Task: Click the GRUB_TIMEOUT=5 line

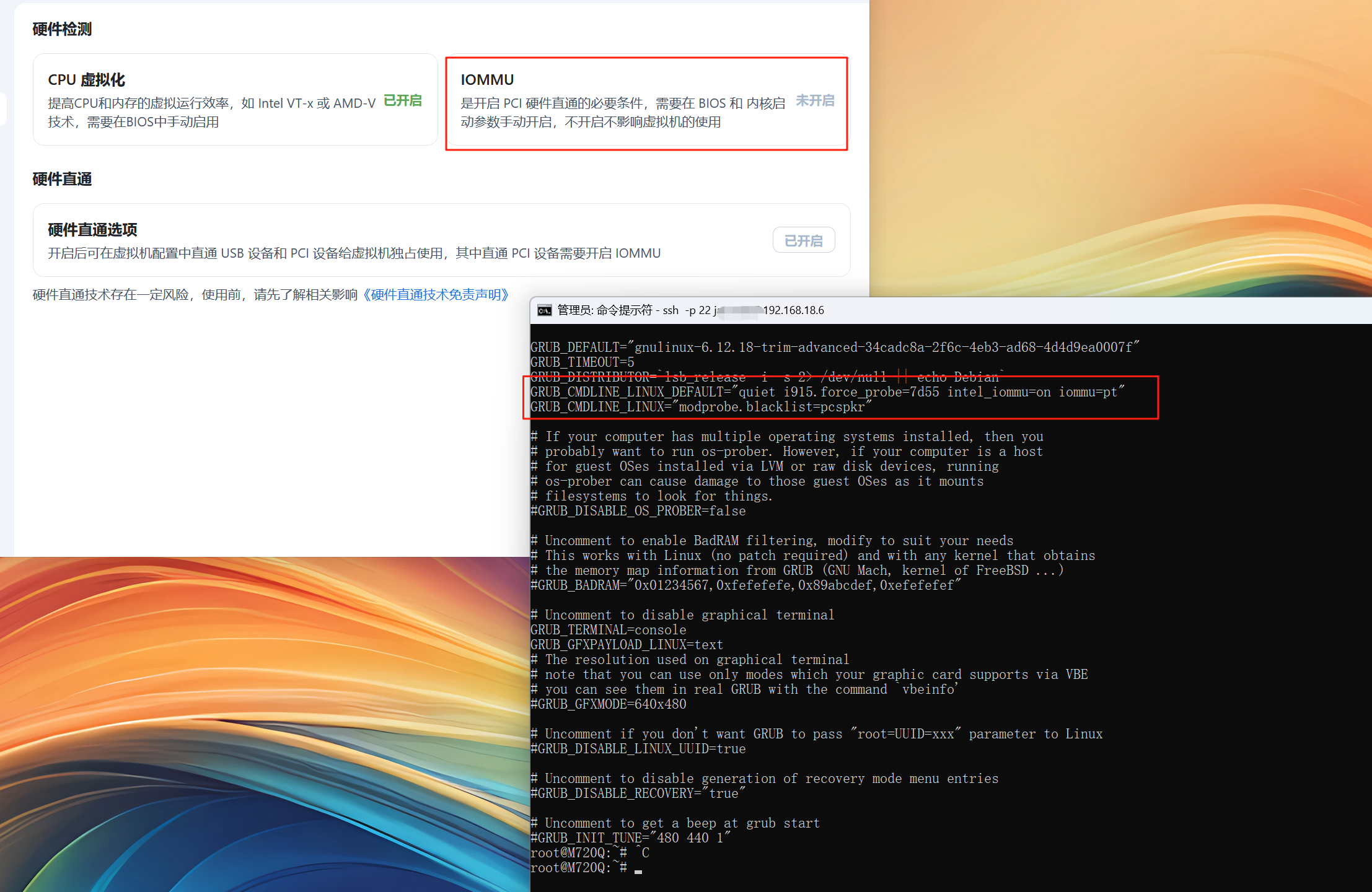Action: coord(582,362)
